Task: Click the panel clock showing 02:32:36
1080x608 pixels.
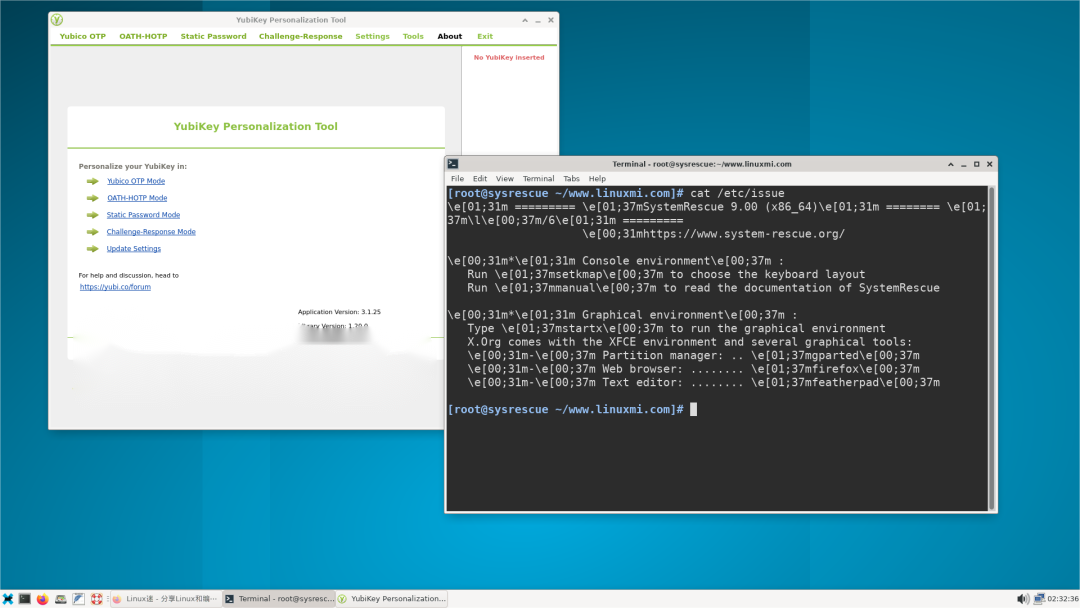Action: [1063, 599]
